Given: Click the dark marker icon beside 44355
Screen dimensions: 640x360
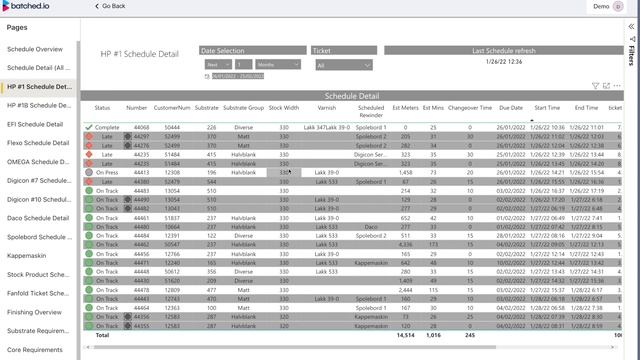Looking at the screenshot, I should (128, 326).
